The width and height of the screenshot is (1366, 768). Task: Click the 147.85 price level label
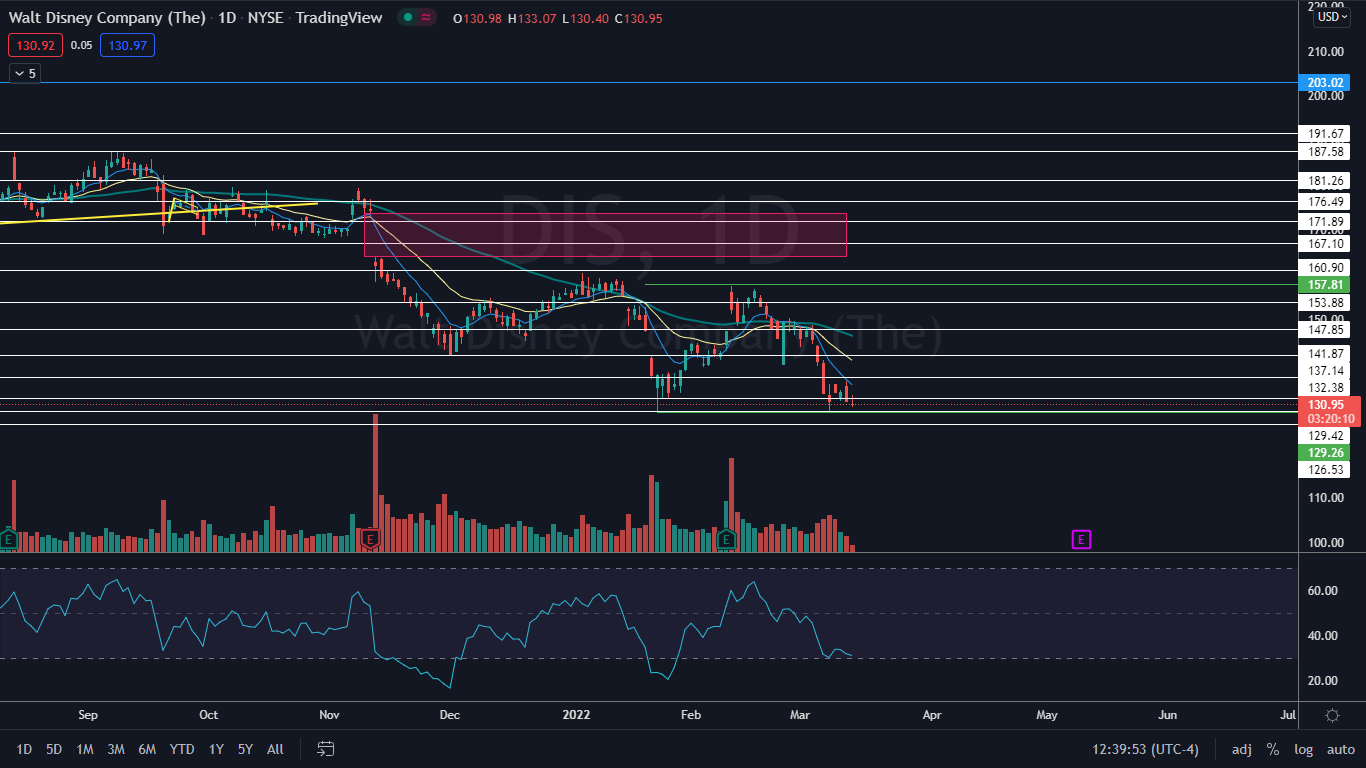[x=1324, y=330]
